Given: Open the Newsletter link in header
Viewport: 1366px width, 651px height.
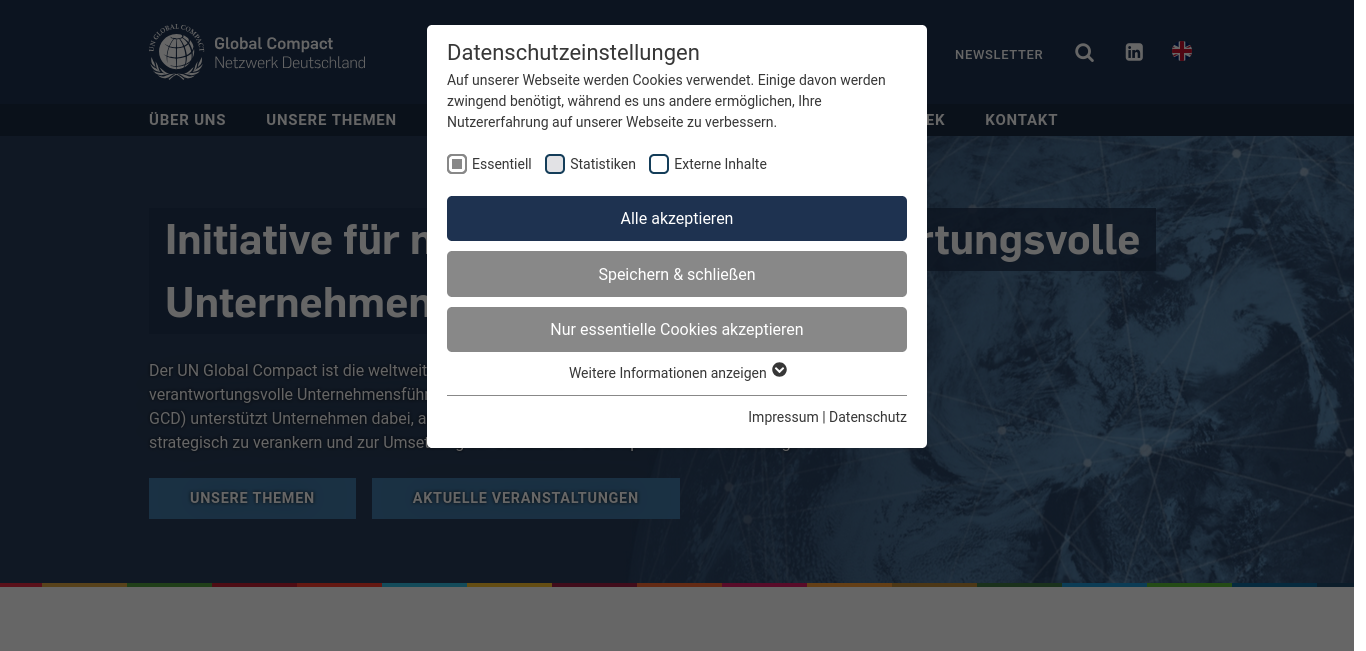Looking at the screenshot, I should [999, 55].
